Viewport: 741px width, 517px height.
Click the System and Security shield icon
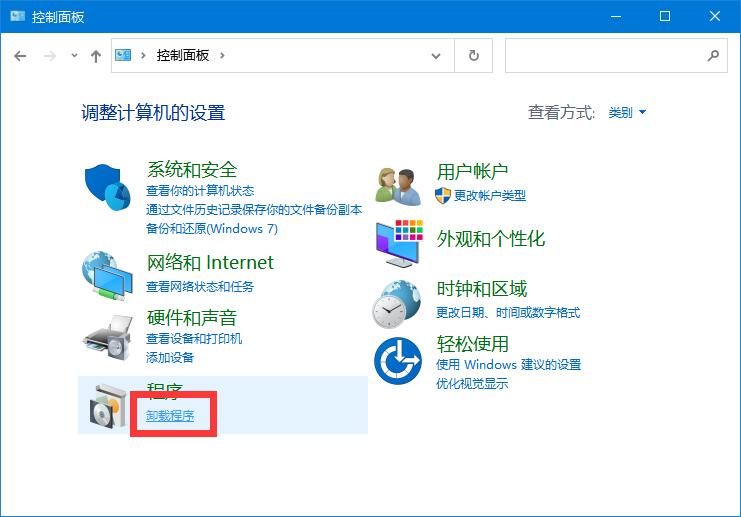click(108, 187)
